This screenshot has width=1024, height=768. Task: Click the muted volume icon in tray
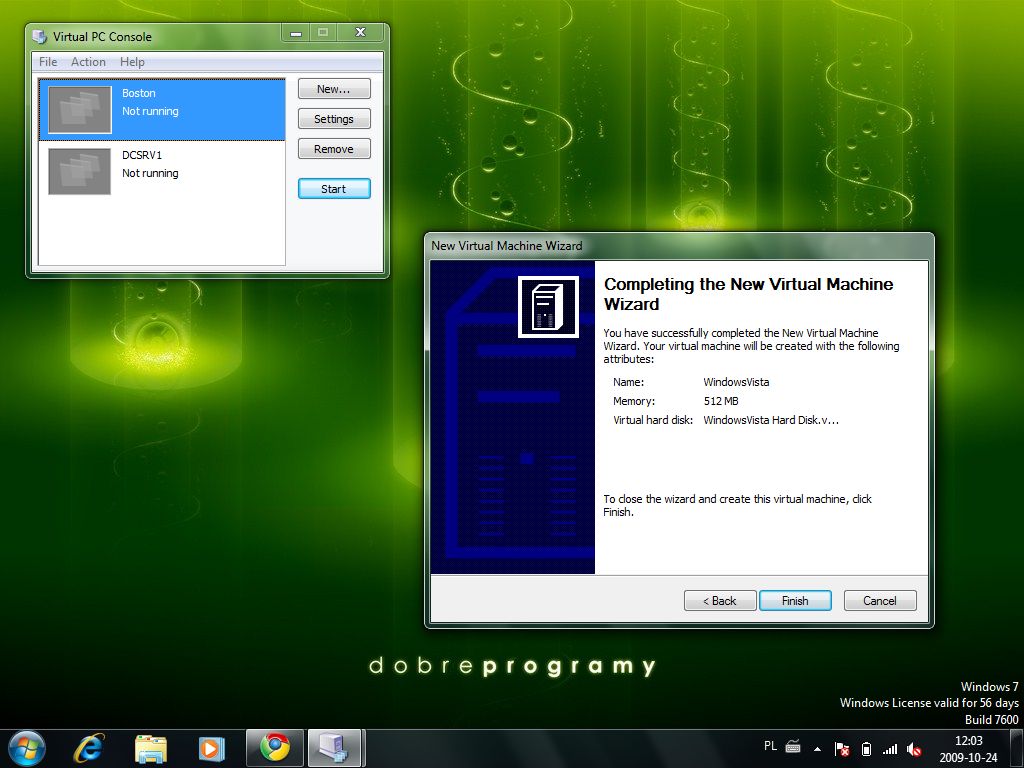tap(914, 749)
